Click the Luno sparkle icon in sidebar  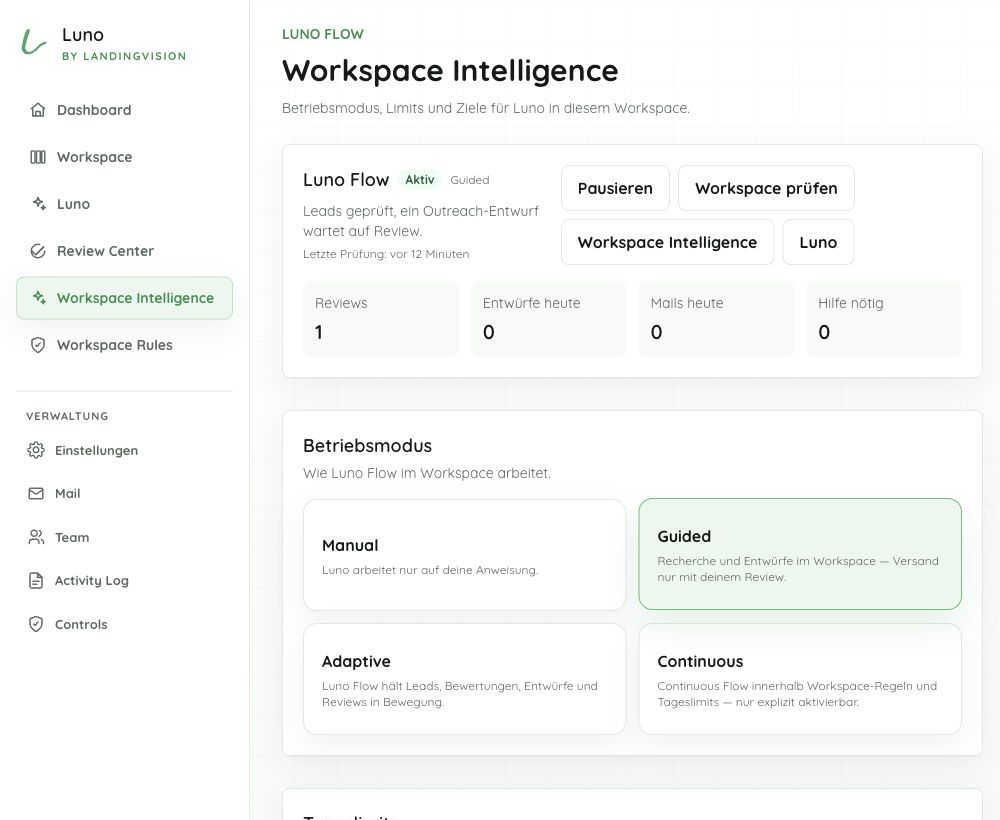39,203
